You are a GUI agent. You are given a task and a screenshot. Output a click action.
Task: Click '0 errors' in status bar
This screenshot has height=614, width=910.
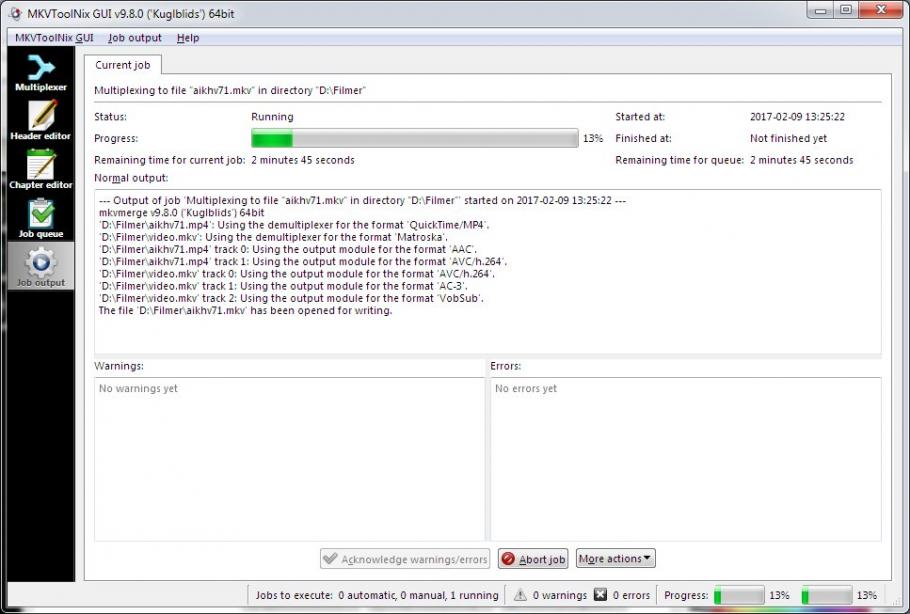click(x=631, y=595)
